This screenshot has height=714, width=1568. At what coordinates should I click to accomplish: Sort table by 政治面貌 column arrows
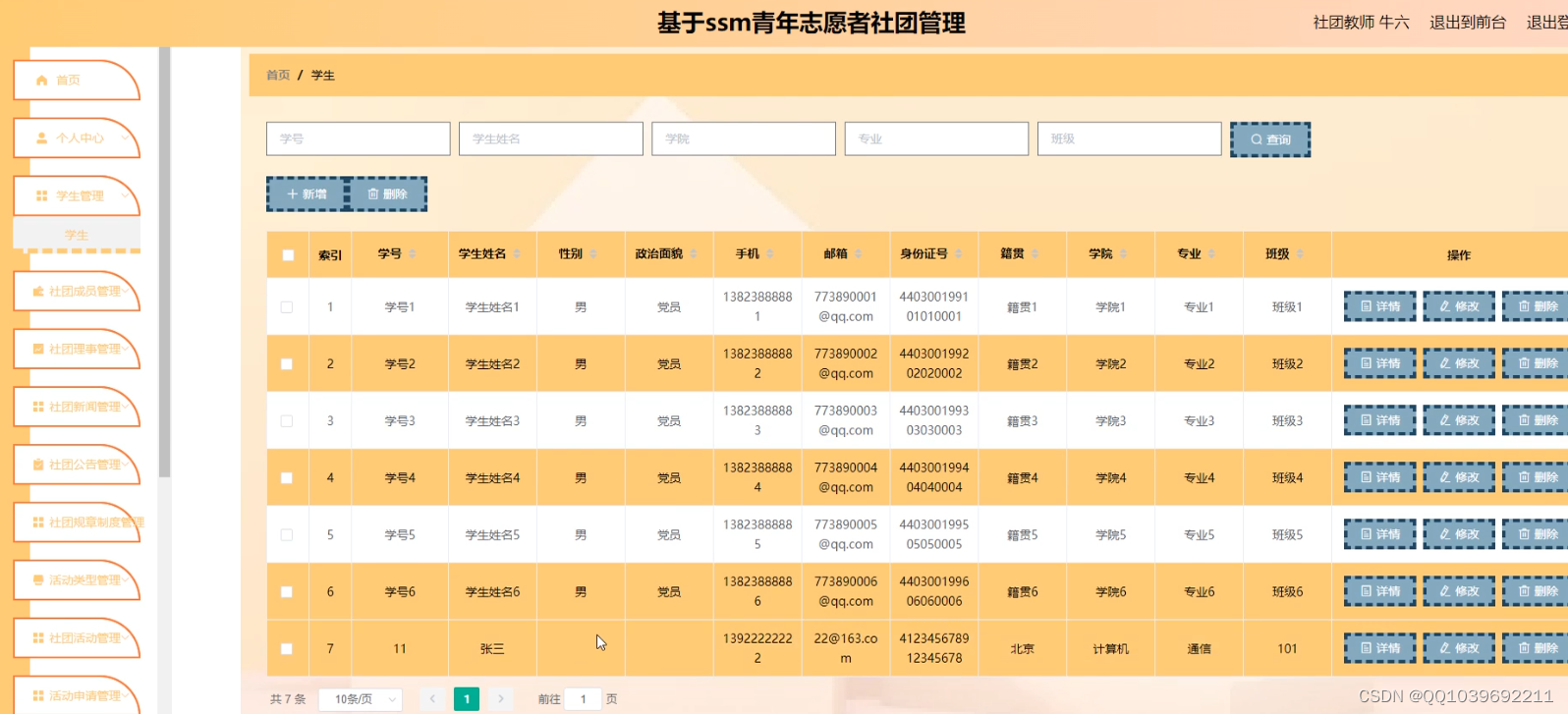pos(694,254)
